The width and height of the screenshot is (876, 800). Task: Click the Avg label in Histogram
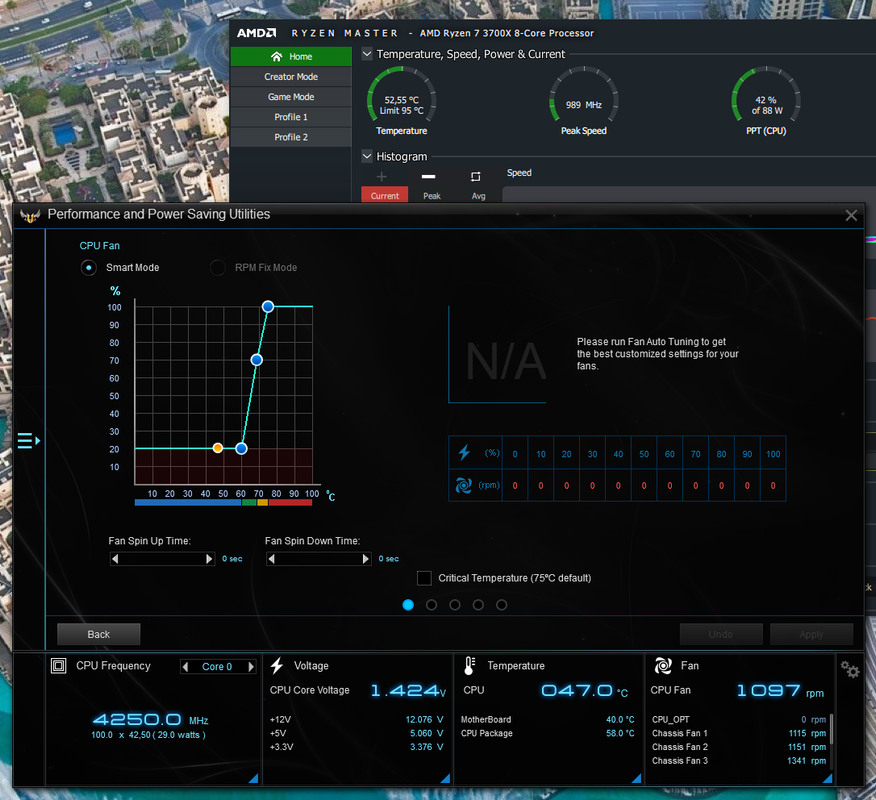[x=479, y=196]
